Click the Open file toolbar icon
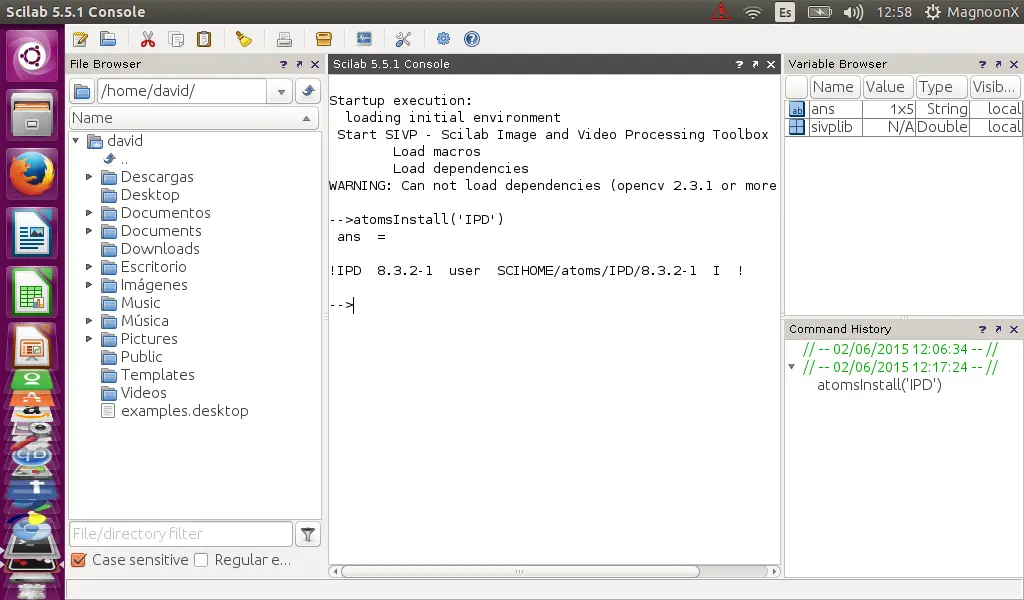This screenshot has height=600, width=1024. pos(108,39)
